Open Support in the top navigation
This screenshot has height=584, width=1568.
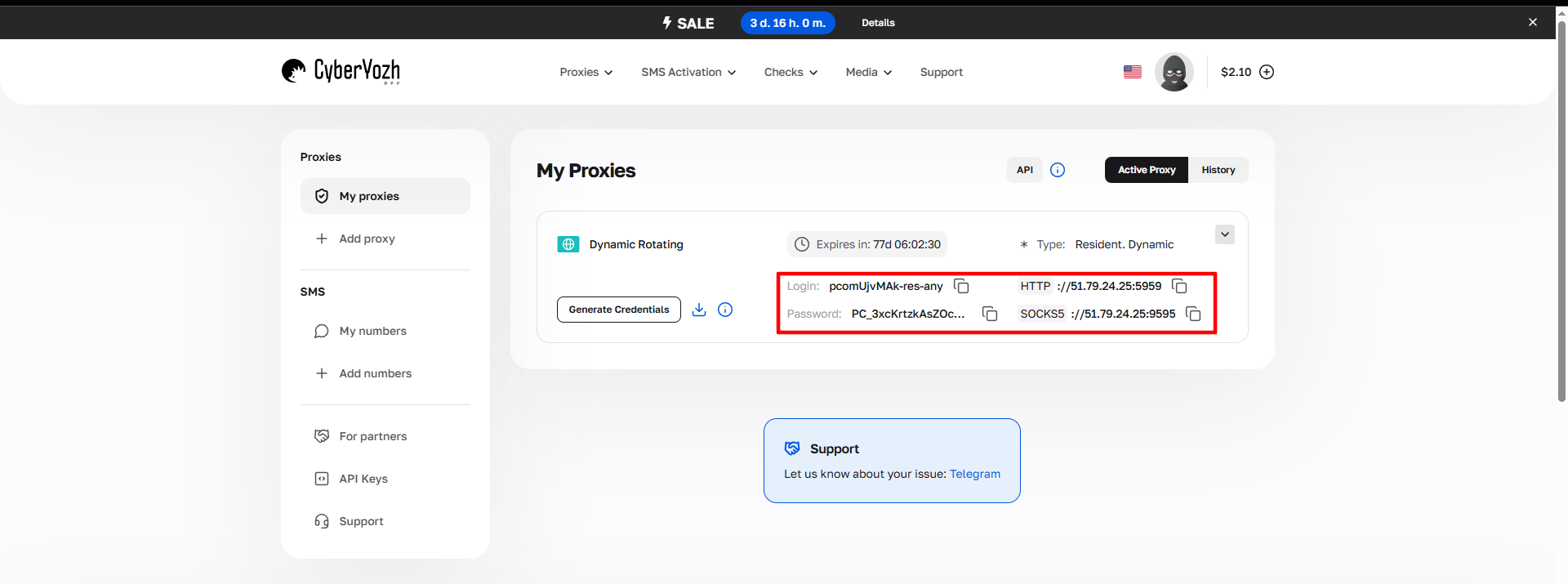(941, 72)
